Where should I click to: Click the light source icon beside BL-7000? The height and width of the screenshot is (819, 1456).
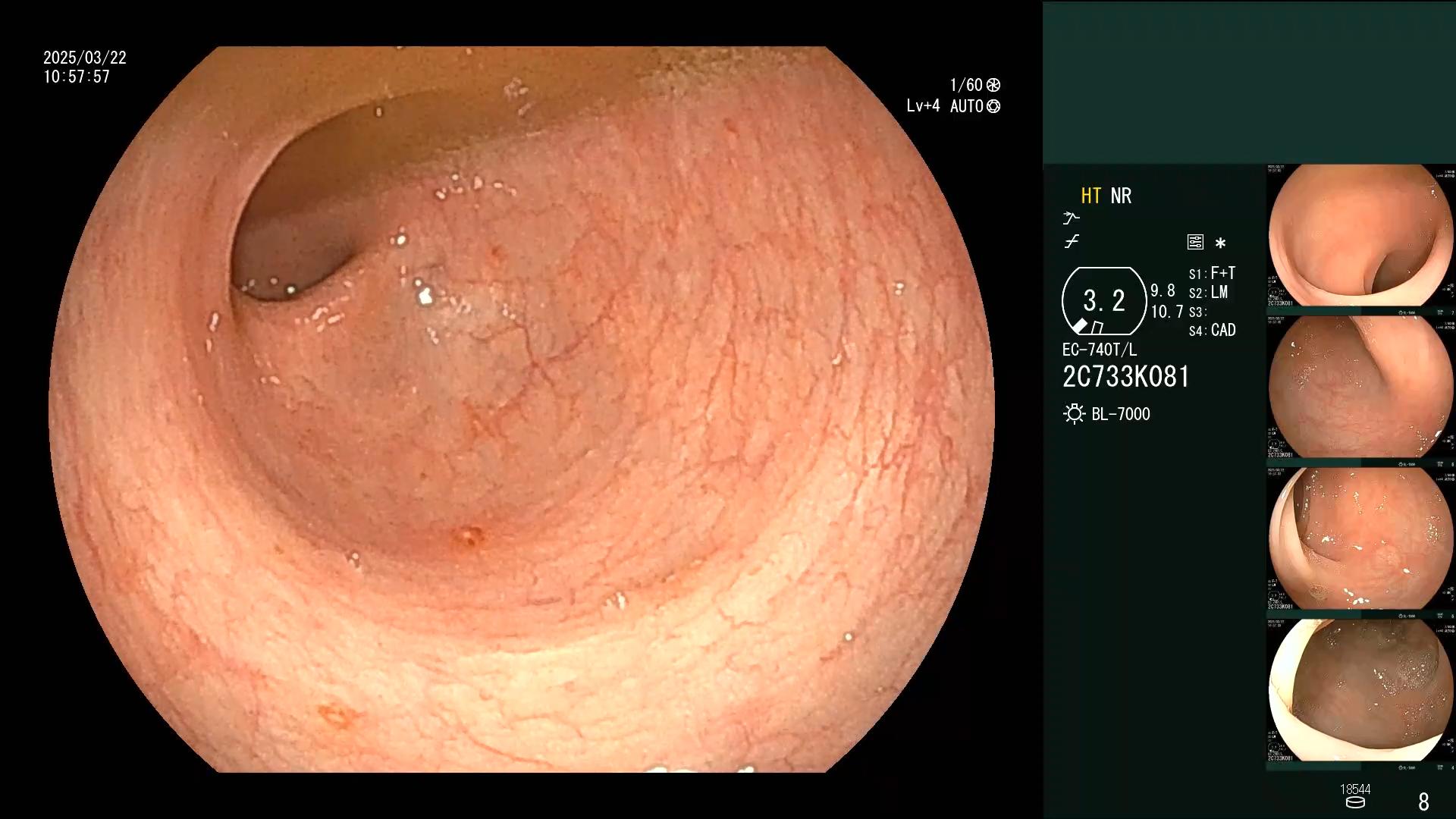(1074, 413)
